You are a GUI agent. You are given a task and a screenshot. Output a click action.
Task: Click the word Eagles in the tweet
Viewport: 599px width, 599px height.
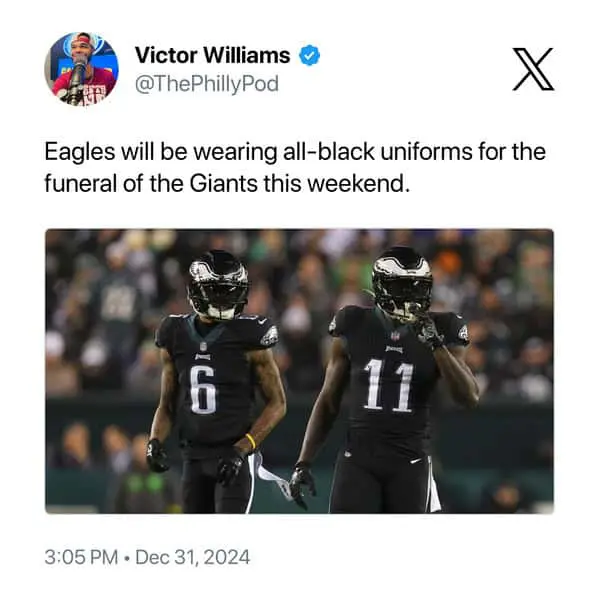pos(80,152)
